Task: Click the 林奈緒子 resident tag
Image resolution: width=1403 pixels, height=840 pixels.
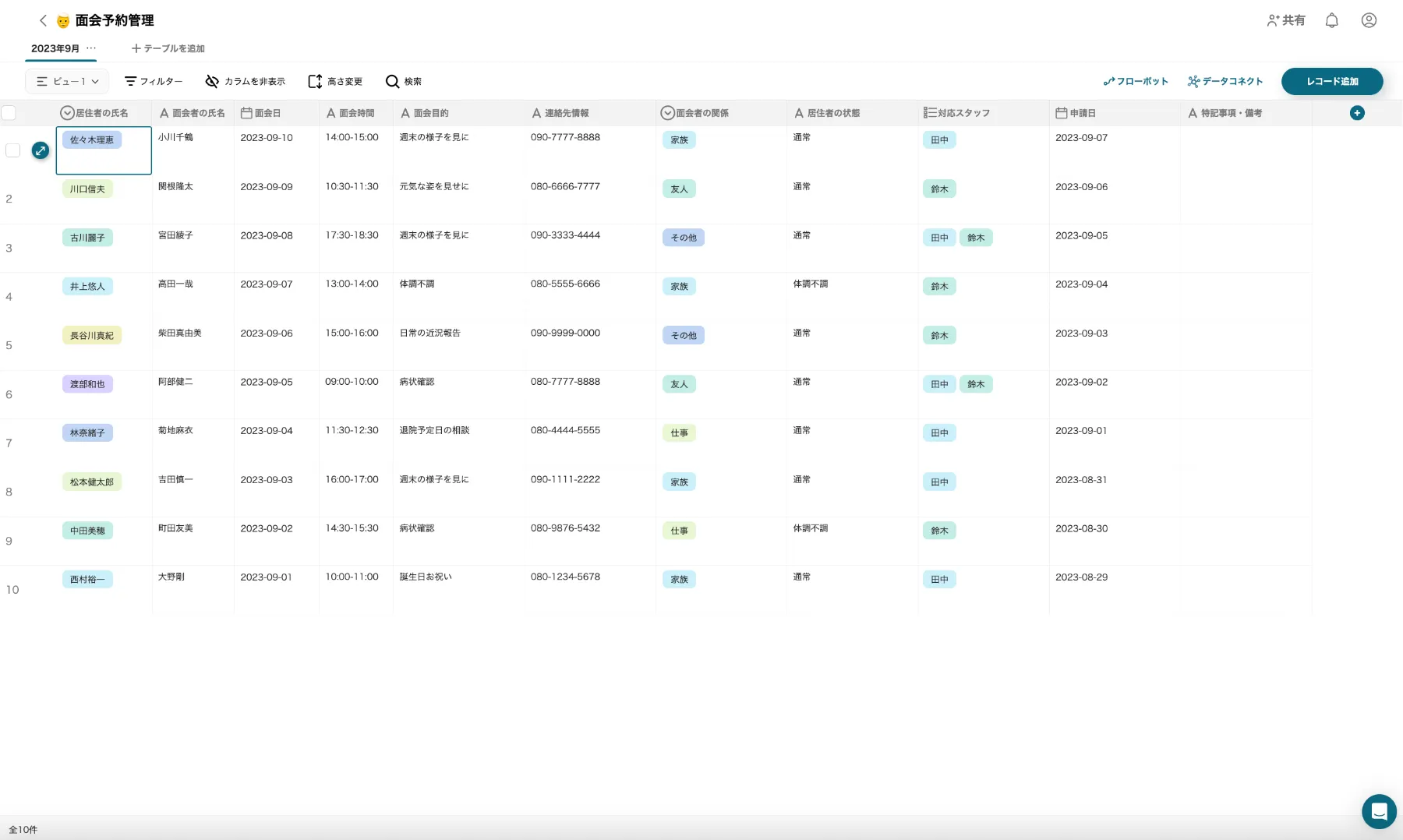Action: tap(87, 433)
